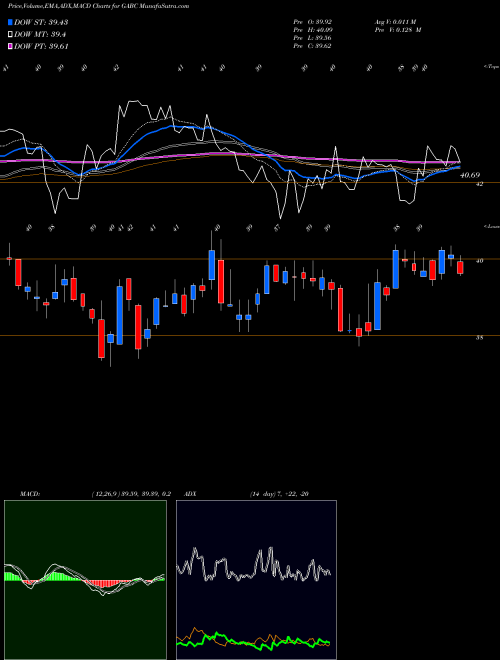Click the Pre C: 39.62 value
Viewport: 500px width, 660px height.
[313, 46]
